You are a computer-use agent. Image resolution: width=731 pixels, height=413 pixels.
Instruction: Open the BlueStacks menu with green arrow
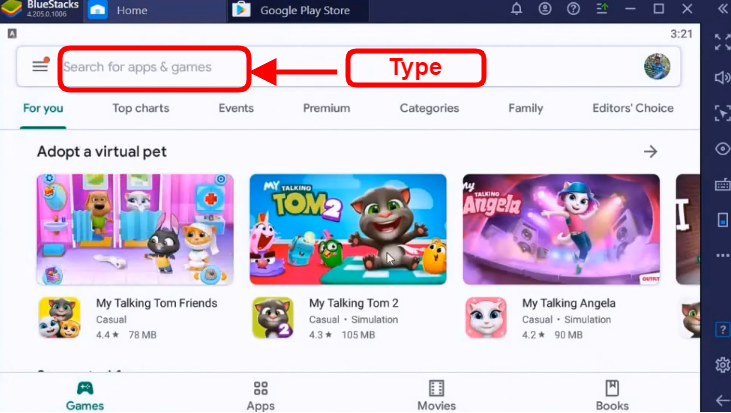pyautogui.click(x=602, y=9)
